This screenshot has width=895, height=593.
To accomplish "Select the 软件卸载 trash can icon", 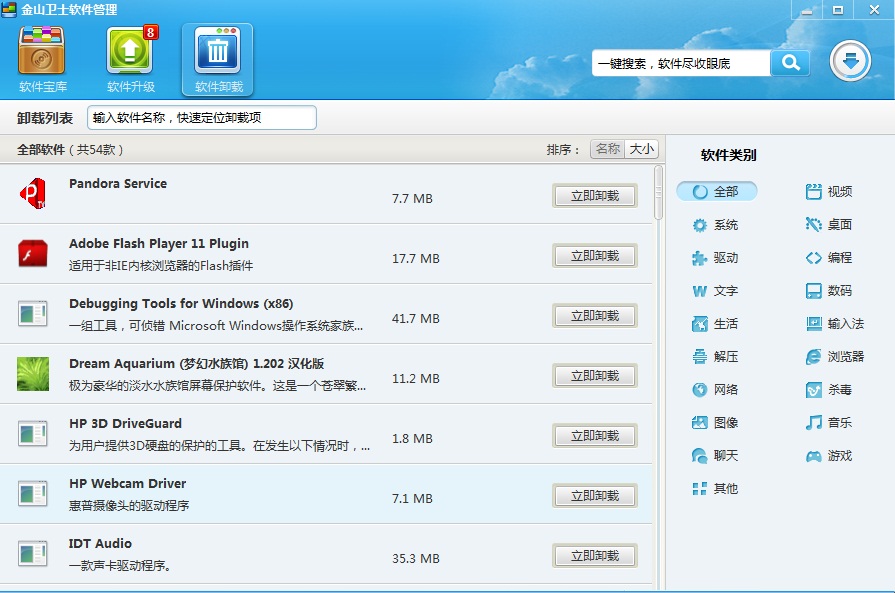I will coord(217,51).
